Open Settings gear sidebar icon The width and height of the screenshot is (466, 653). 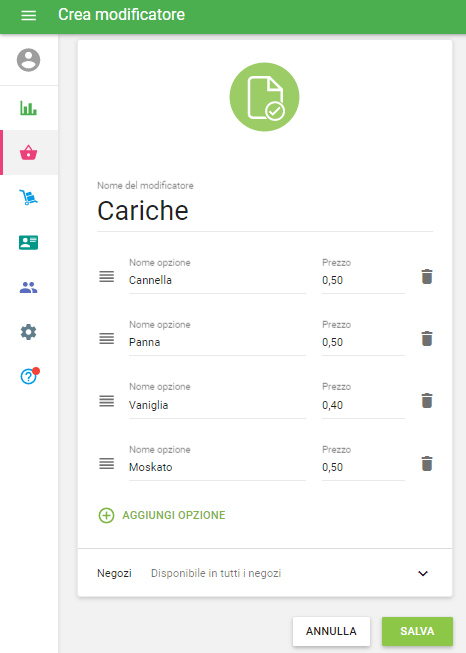[x=28, y=332]
